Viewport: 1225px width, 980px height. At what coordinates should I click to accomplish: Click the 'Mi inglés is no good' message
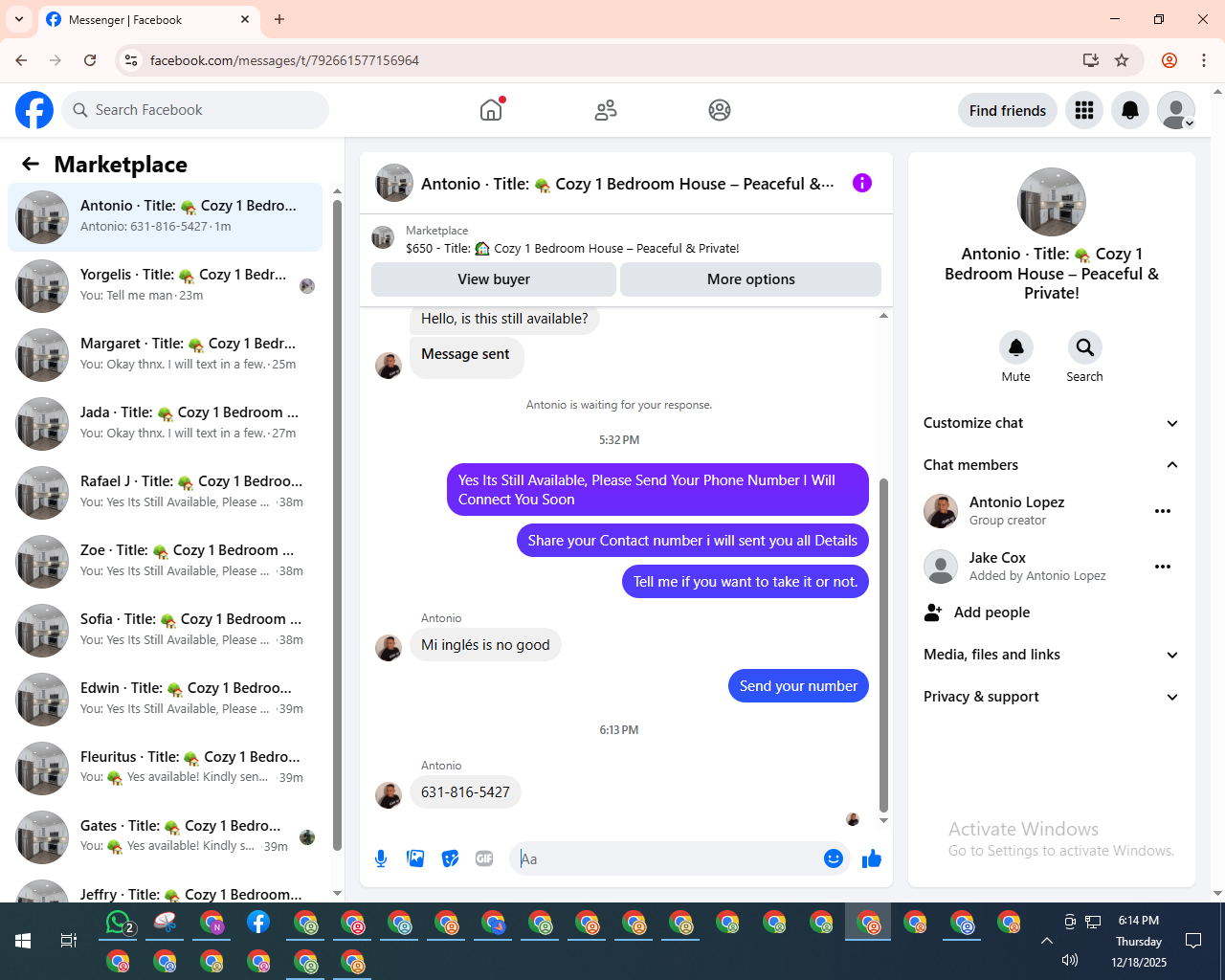coord(485,645)
